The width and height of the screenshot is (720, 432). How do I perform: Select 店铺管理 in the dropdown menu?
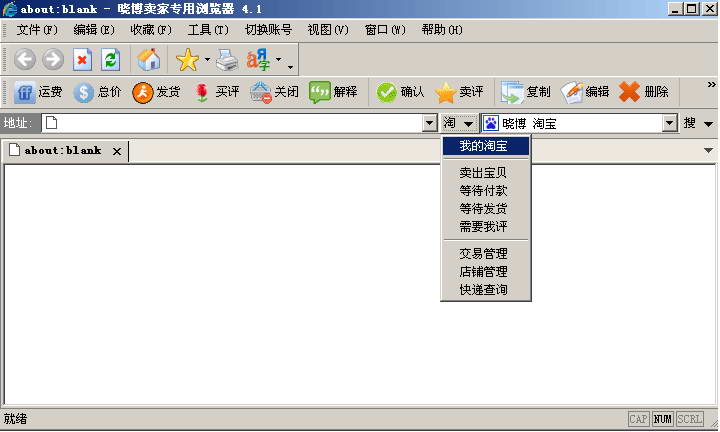(x=486, y=272)
